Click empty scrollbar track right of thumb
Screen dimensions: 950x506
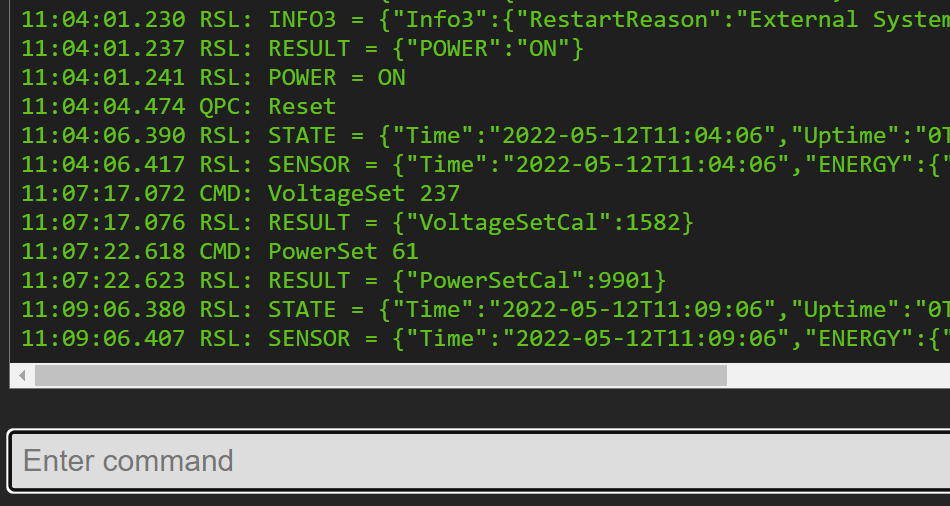[840, 376]
